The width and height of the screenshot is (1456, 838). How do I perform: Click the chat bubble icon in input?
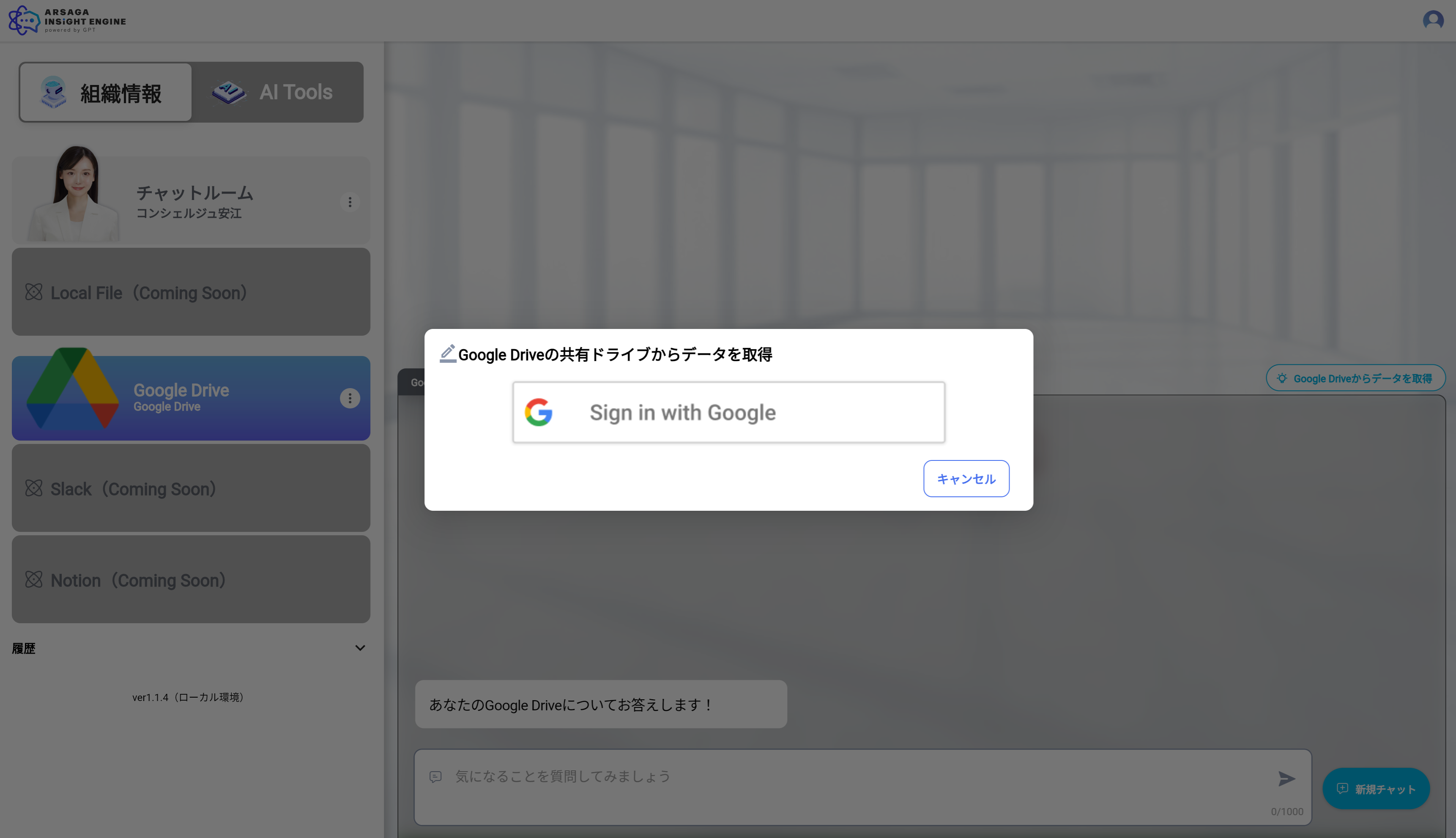point(435,777)
